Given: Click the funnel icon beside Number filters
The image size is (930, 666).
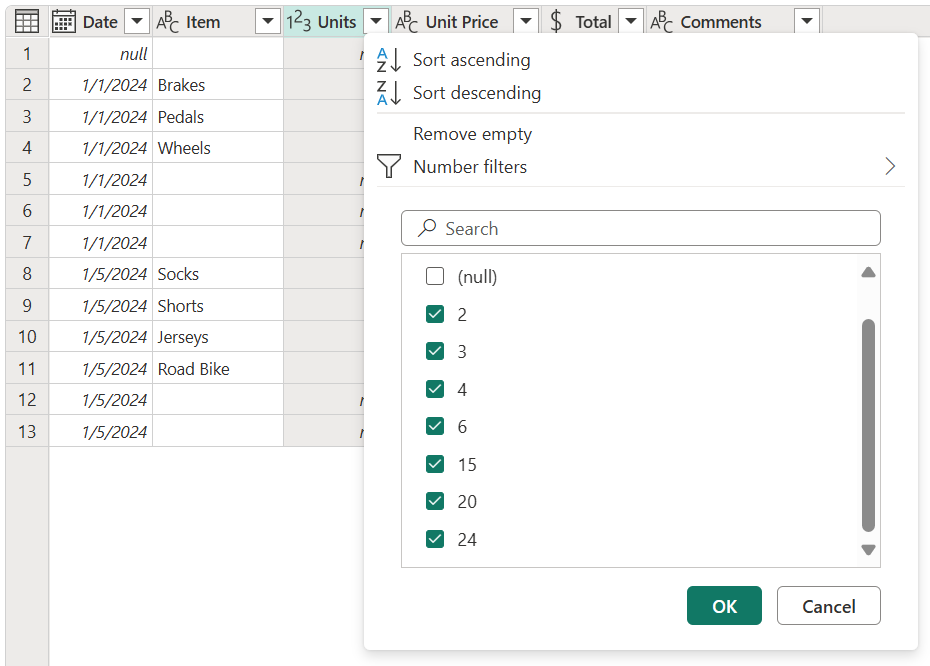Looking at the screenshot, I should pos(389,166).
